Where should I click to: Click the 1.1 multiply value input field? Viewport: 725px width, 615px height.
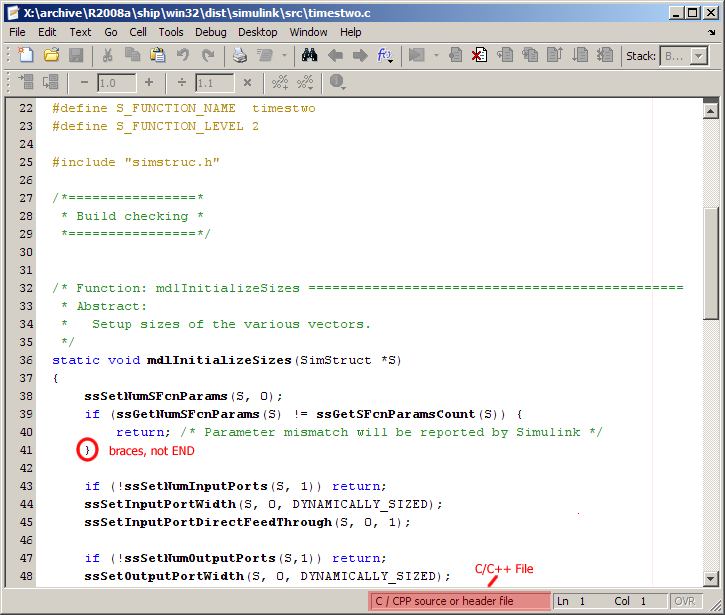click(x=214, y=83)
